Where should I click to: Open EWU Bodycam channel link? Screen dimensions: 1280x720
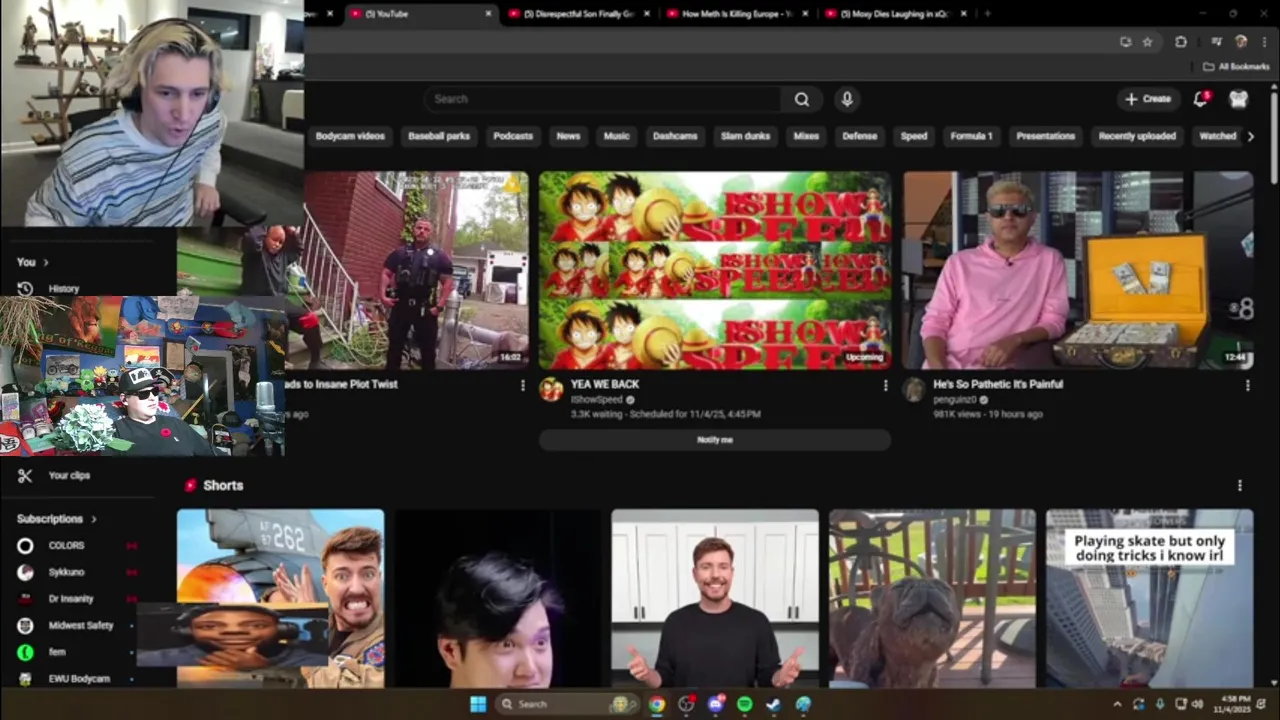point(79,679)
